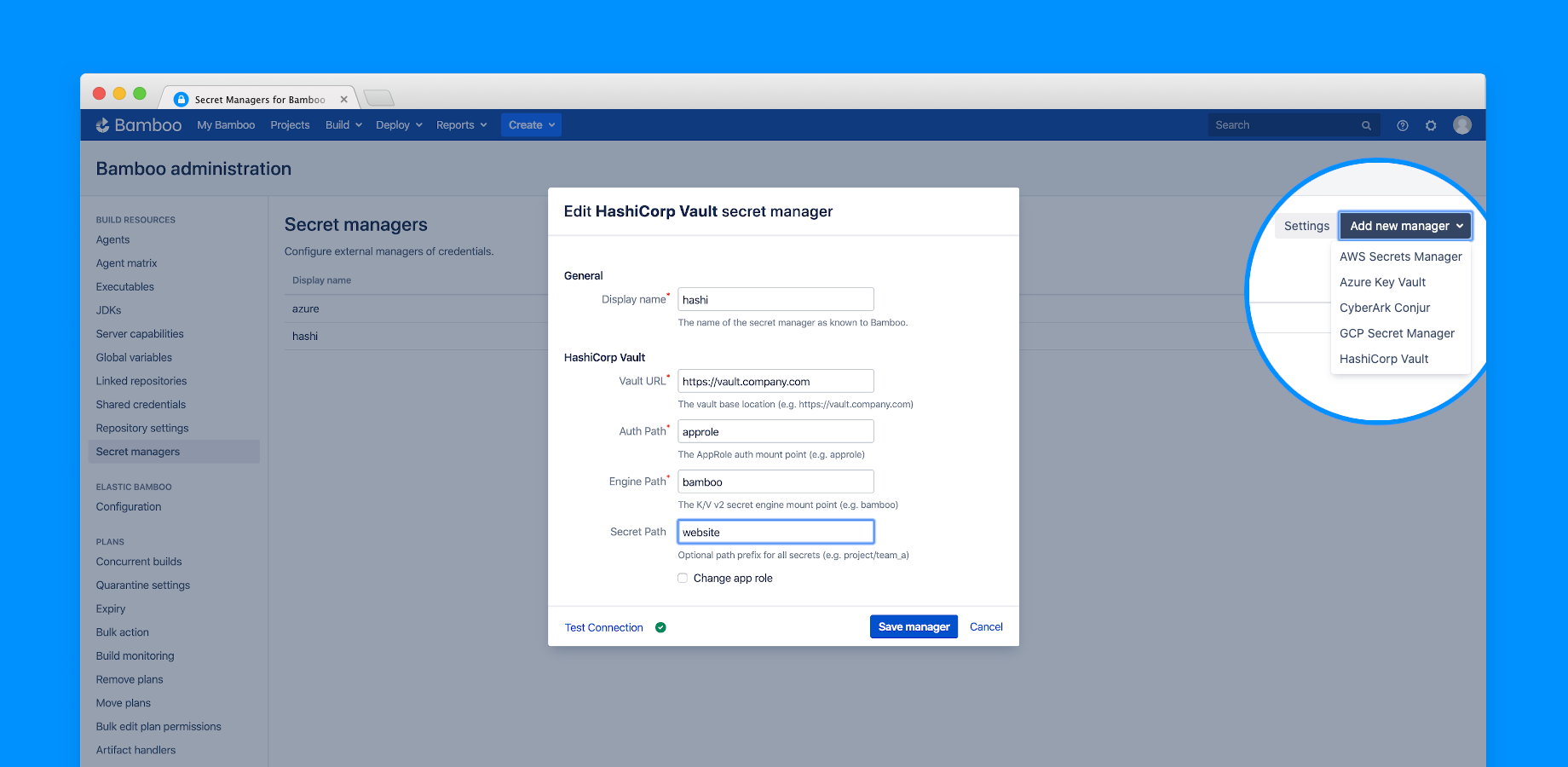The height and width of the screenshot is (767, 1568).
Task: Expand the Reports menu
Action: pyautogui.click(x=462, y=125)
